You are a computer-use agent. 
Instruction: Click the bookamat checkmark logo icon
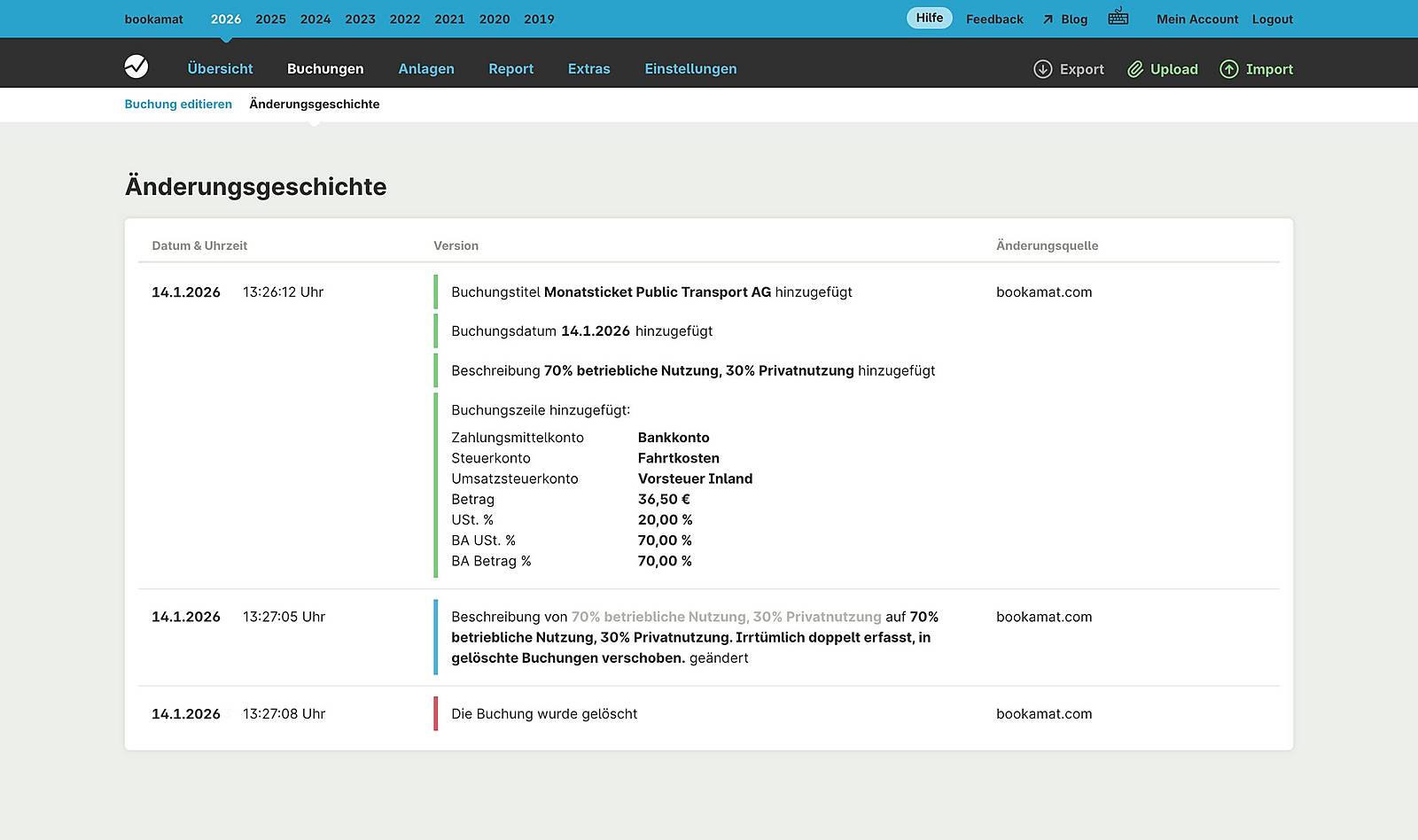tap(136, 67)
